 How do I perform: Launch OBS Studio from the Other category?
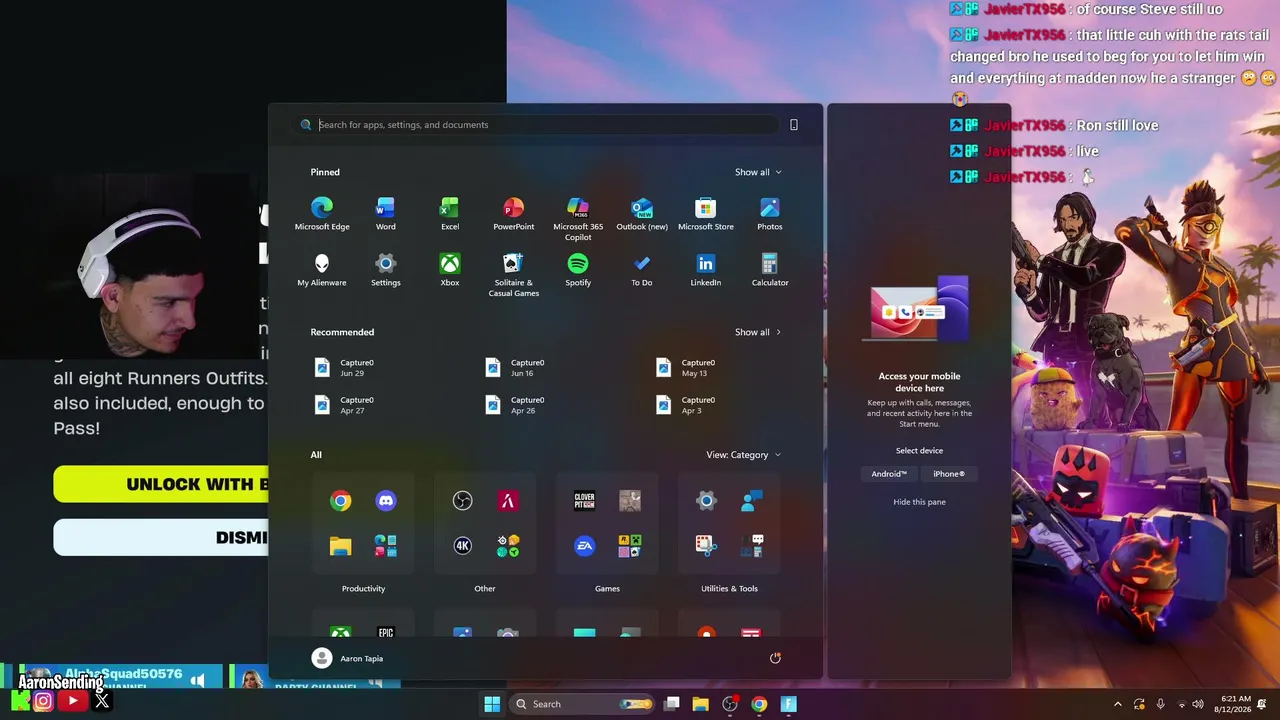[x=462, y=501]
